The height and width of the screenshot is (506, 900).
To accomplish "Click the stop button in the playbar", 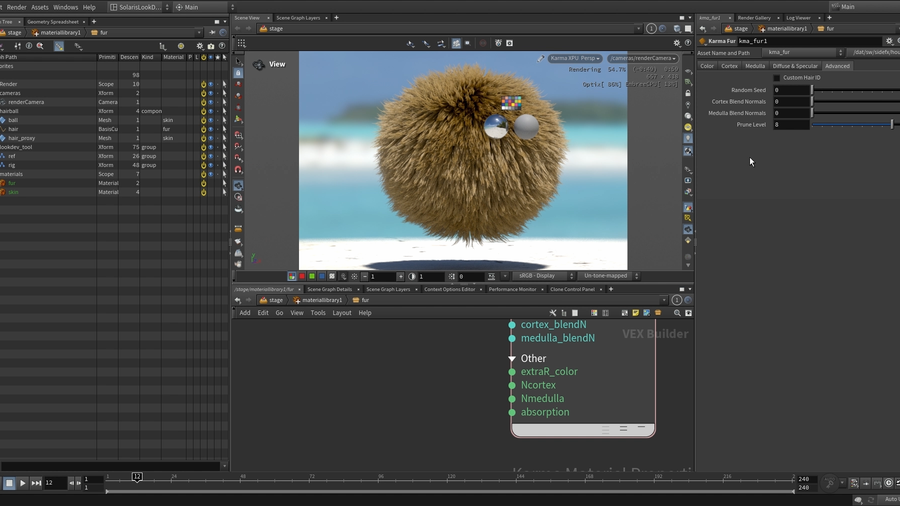I will pyautogui.click(x=9, y=483).
